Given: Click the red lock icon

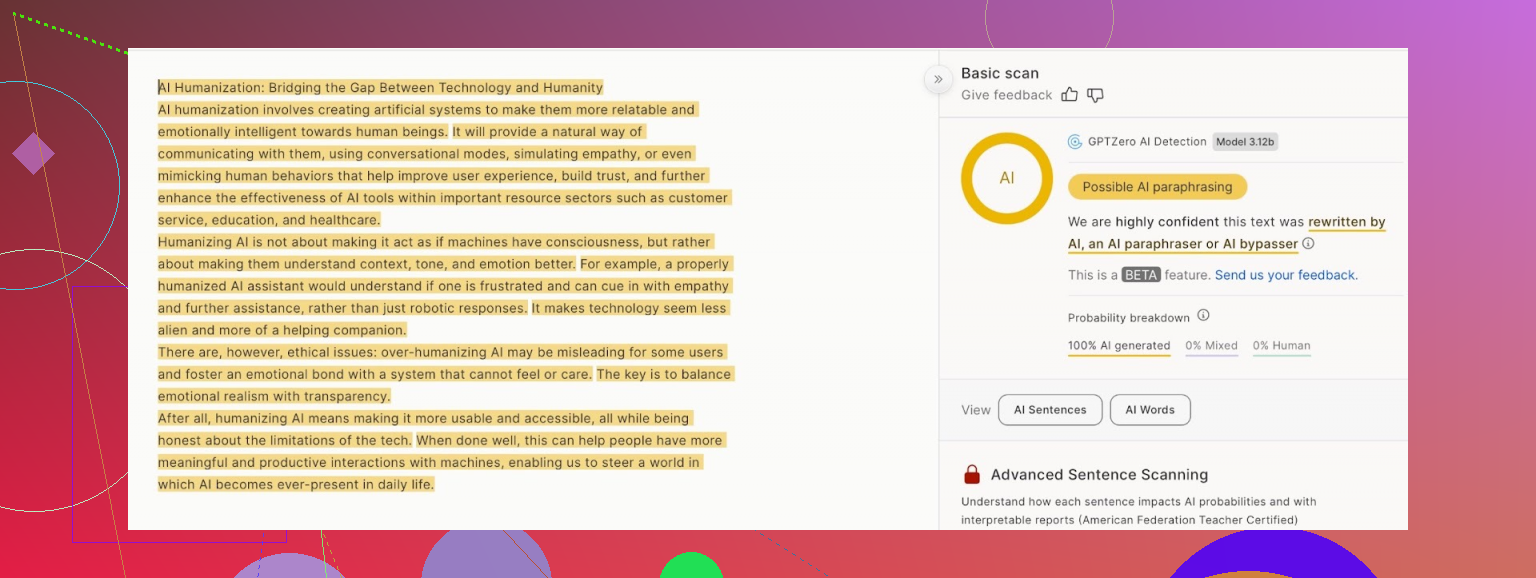Looking at the screenshot, I should pos(972,475).
